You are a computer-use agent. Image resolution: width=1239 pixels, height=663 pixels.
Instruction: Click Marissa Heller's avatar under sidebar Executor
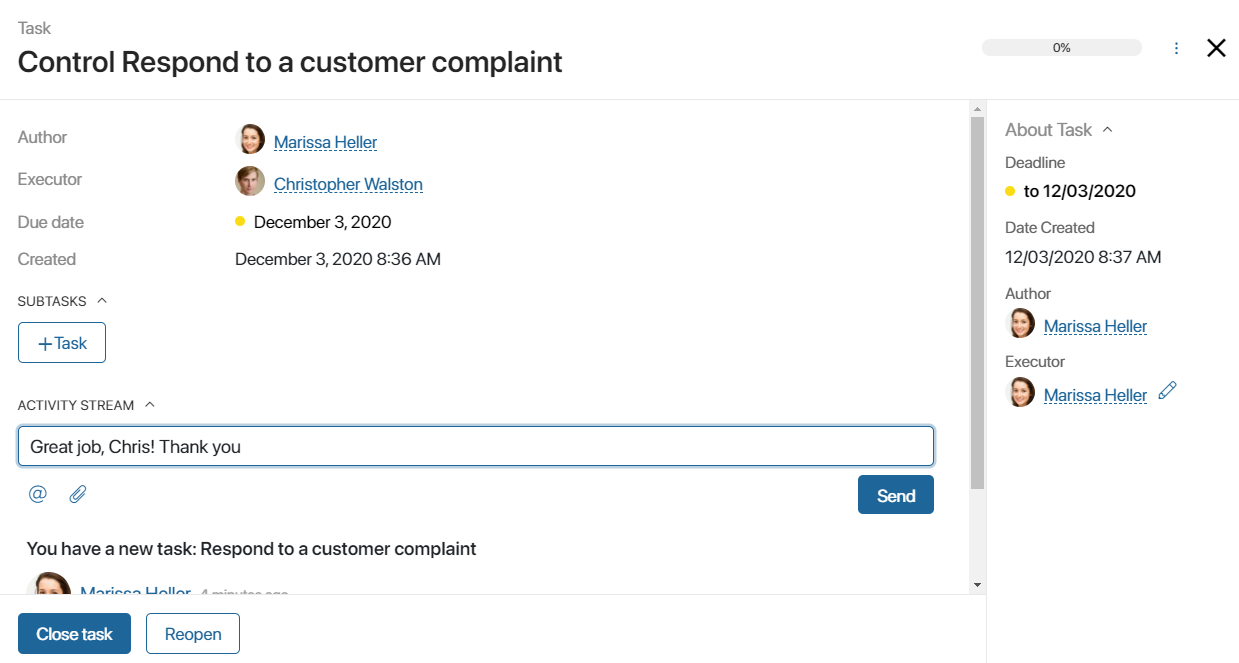tap(1021, 392)
